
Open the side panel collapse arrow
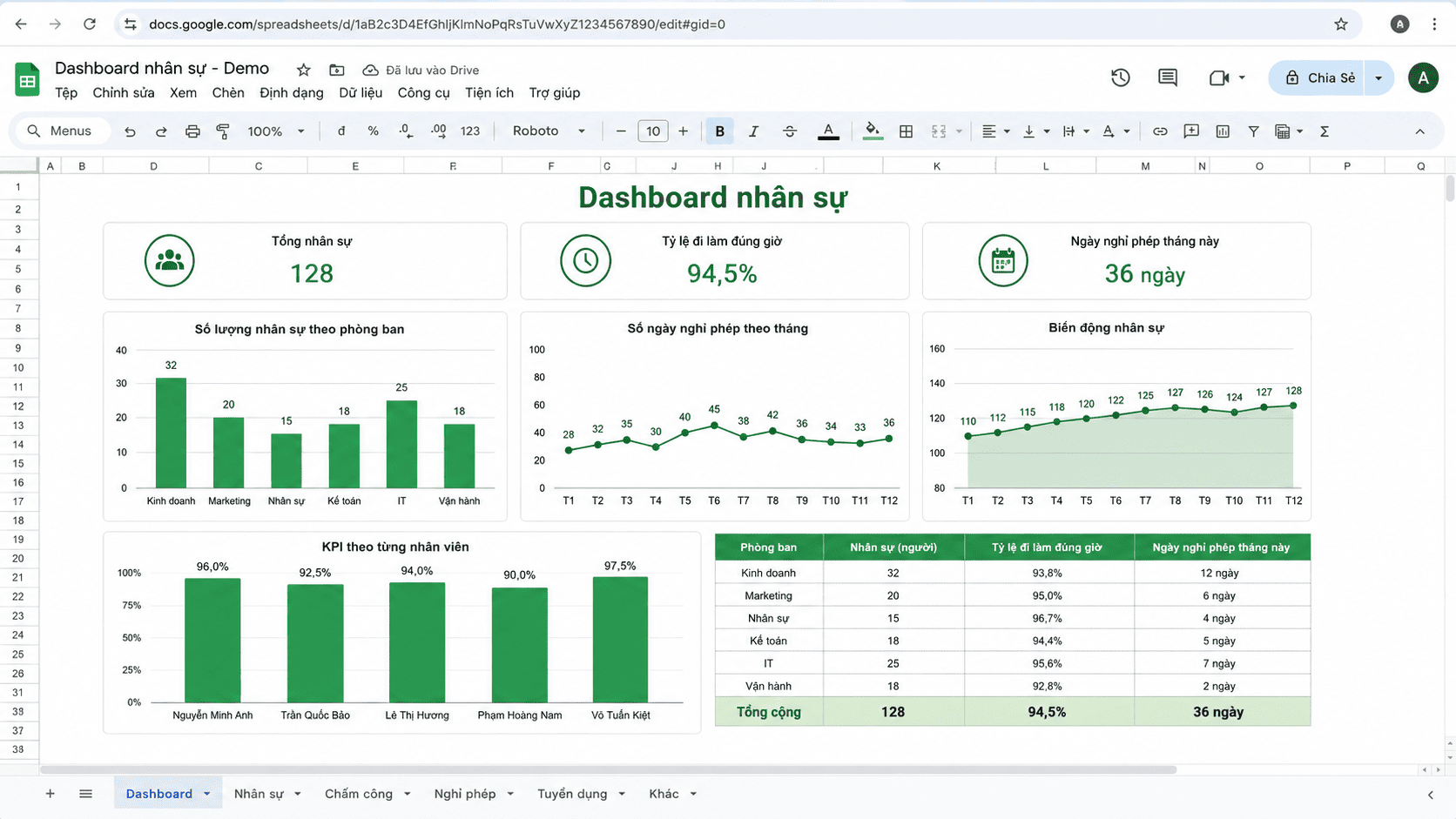(x=1430, y=794)
